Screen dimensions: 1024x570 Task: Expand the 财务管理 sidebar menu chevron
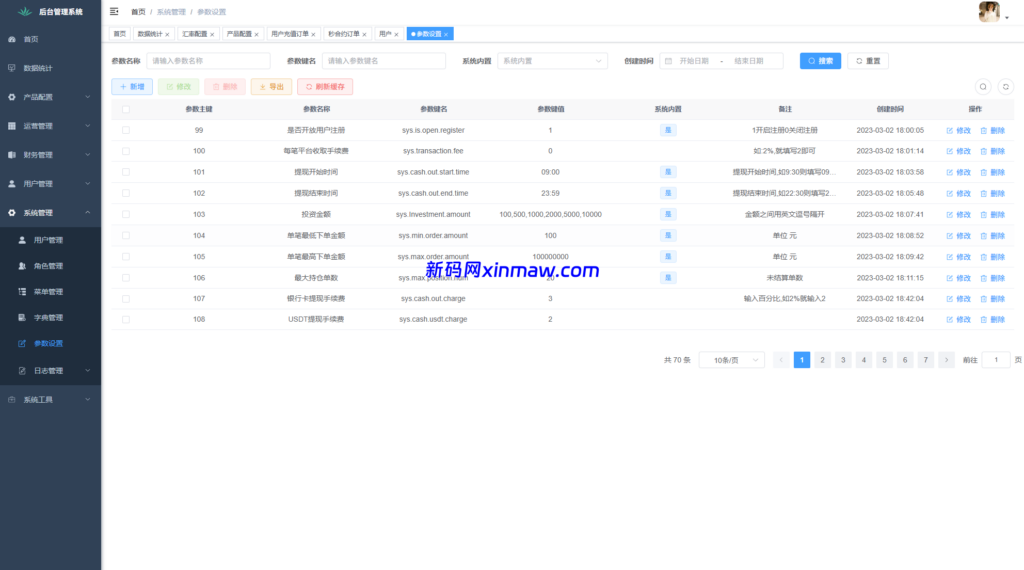pyautogui.click(x=88, y=155)
